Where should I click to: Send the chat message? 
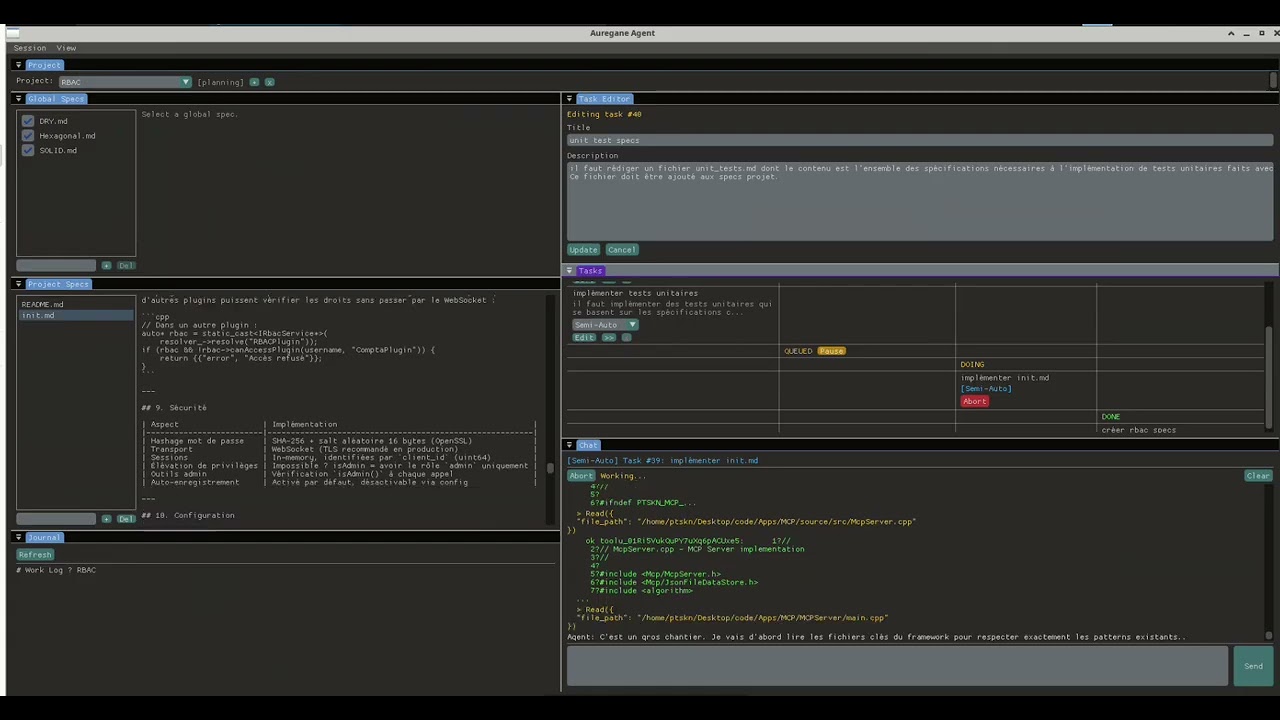tap(1253, 666)
